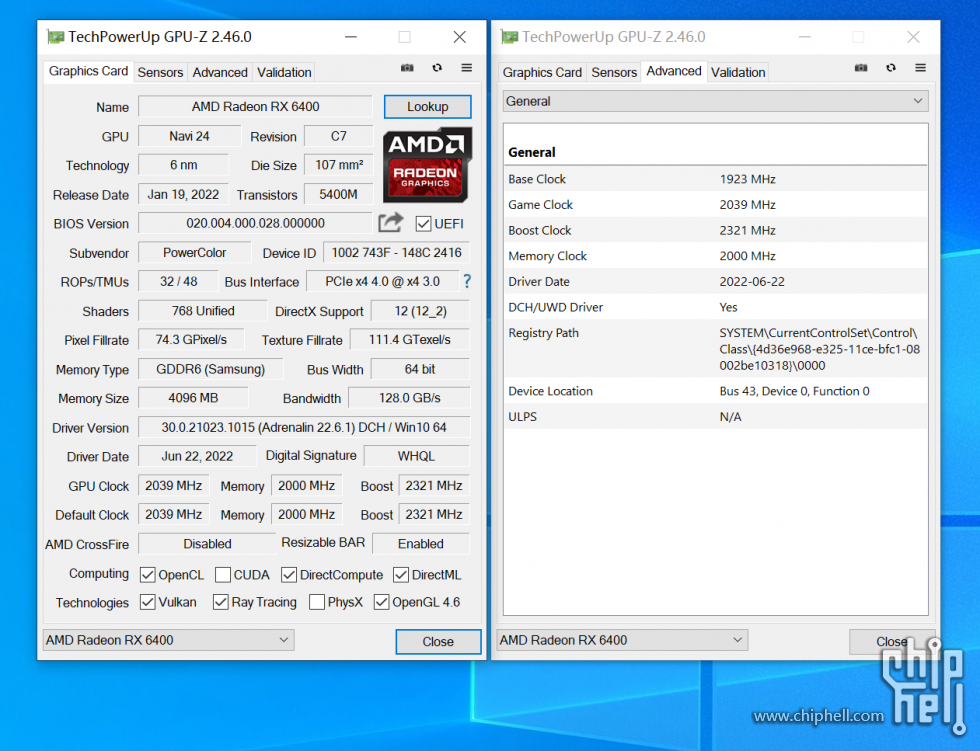Viewport: 980px width, 751px height.
Task: Click the Device ID field 1002 743F
Action: point(396,252)
